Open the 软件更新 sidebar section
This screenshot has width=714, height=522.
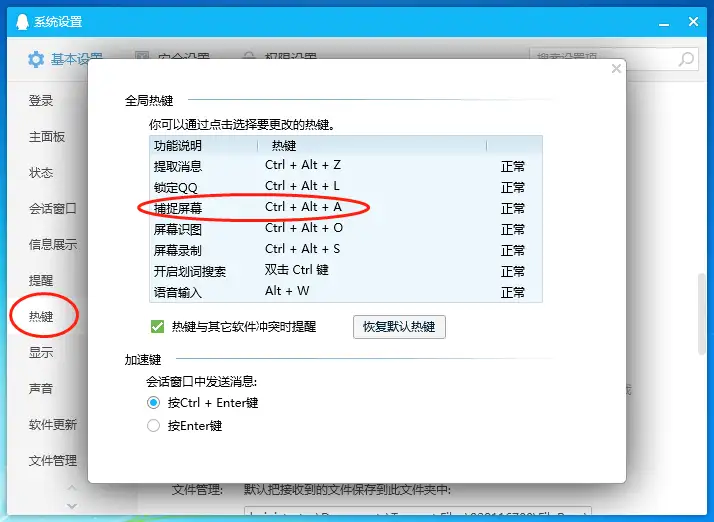(x=53, y=425)
